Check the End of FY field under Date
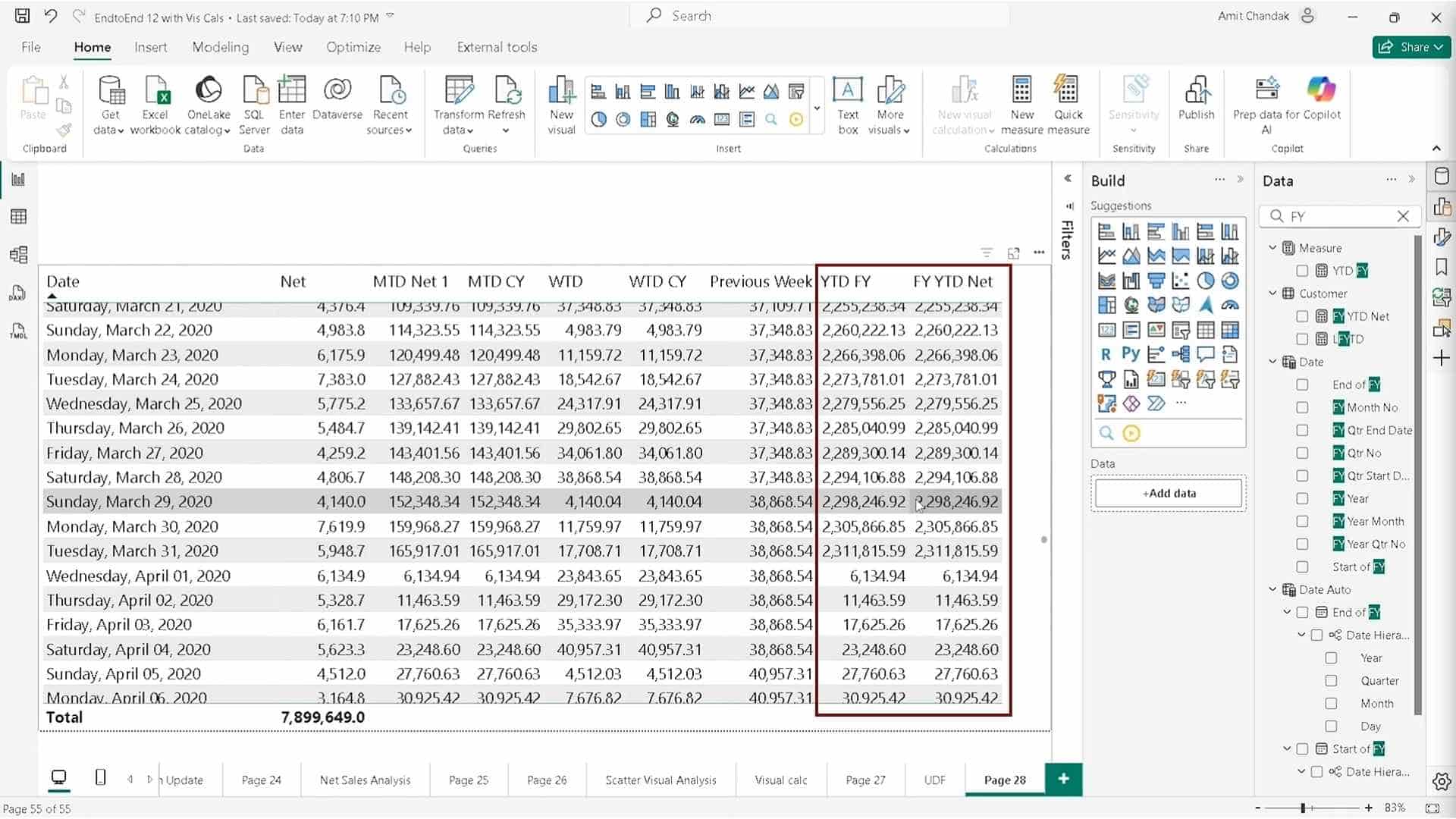 [x=1303, y=384]
